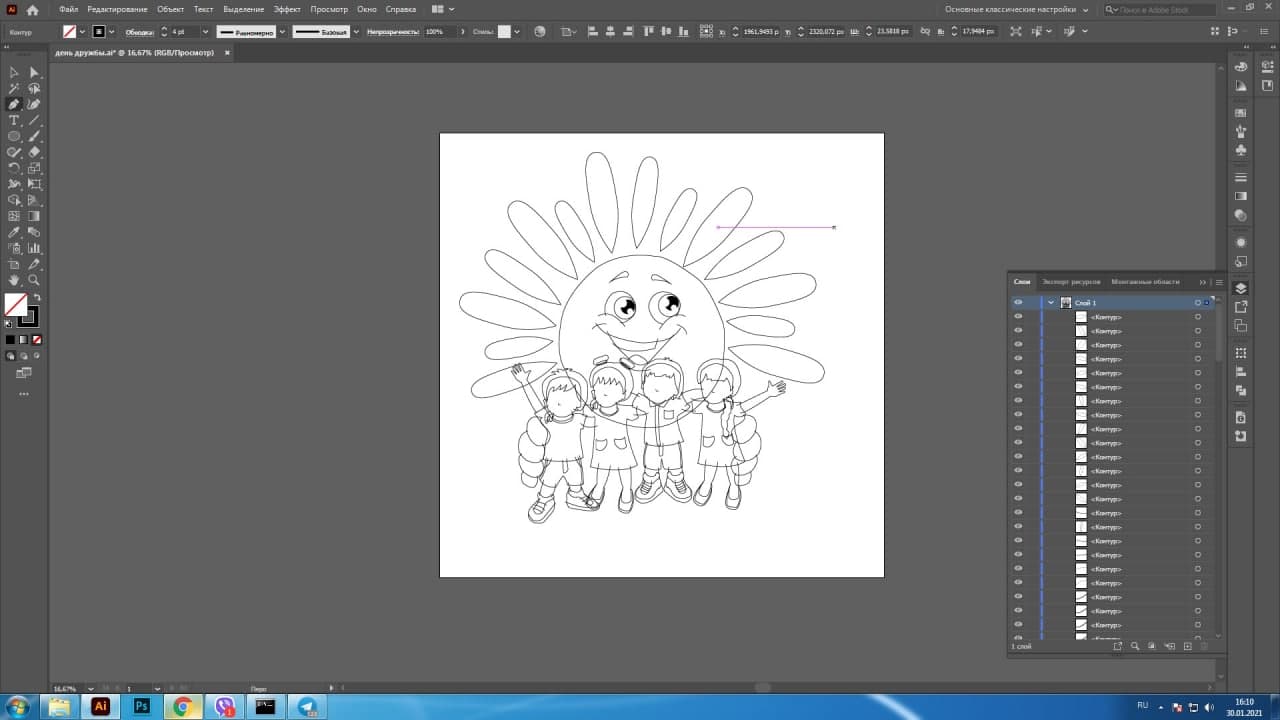Open the Эффект menu
The image size is (1280, 720).
point(287,9)
